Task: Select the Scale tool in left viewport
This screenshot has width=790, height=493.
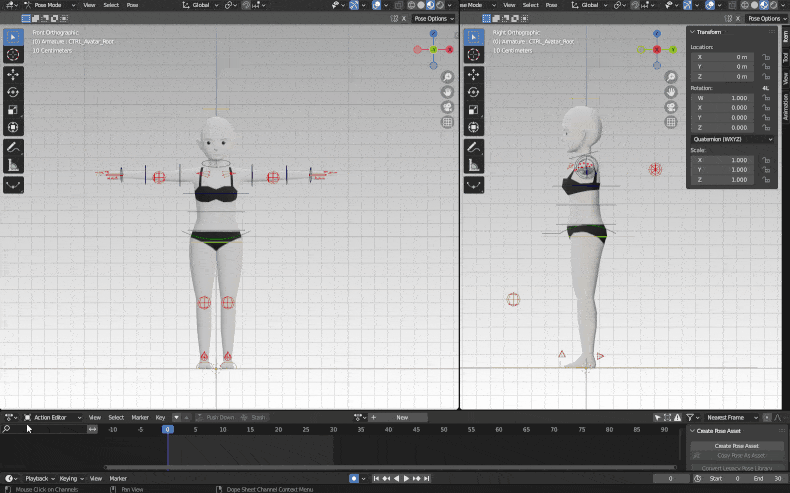Action: 13,109
